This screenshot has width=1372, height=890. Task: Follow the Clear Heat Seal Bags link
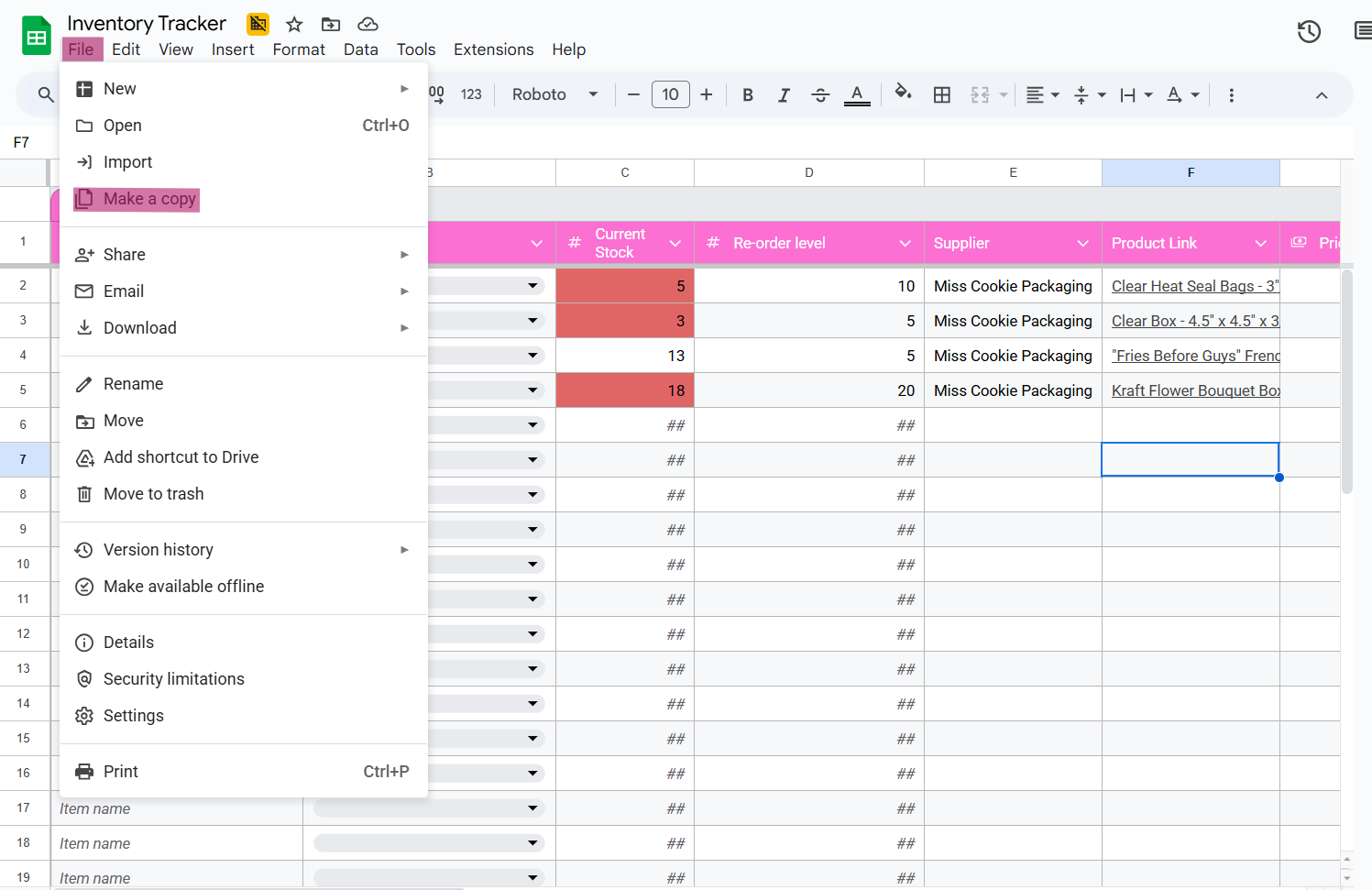pyautogui.click(x=1194, y=286)
